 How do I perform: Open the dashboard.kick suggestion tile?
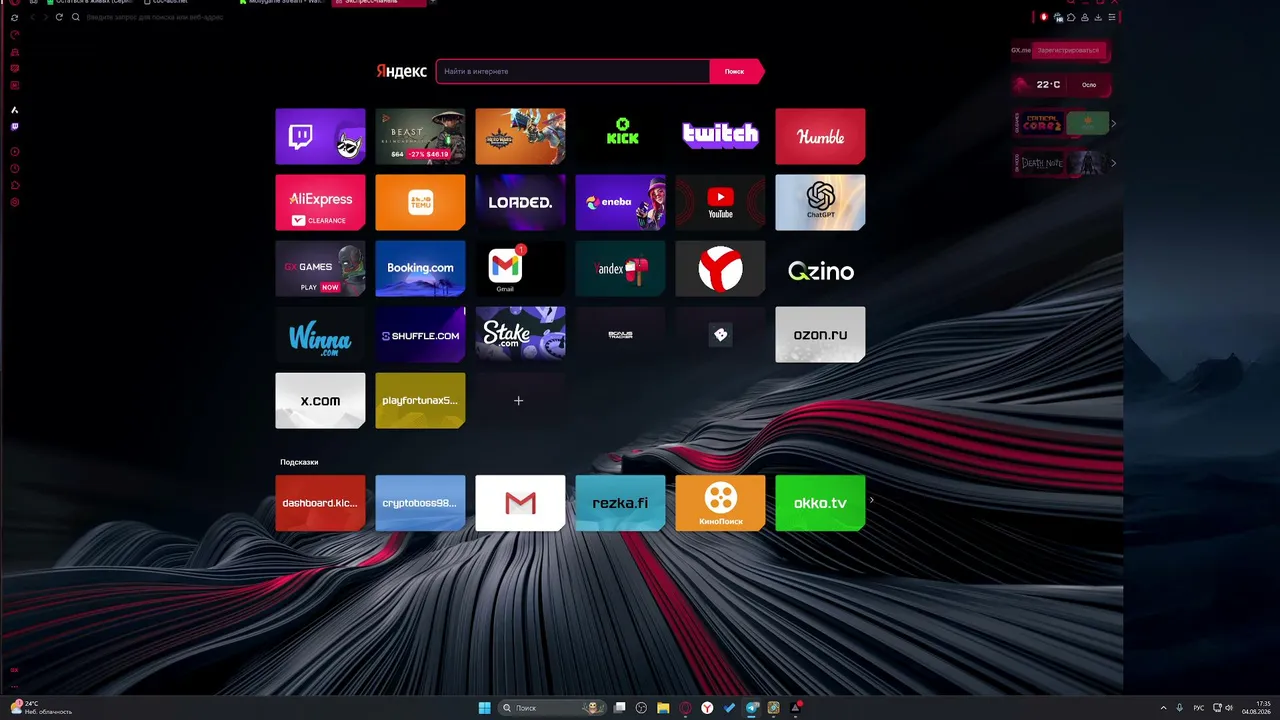click(320, 503)
